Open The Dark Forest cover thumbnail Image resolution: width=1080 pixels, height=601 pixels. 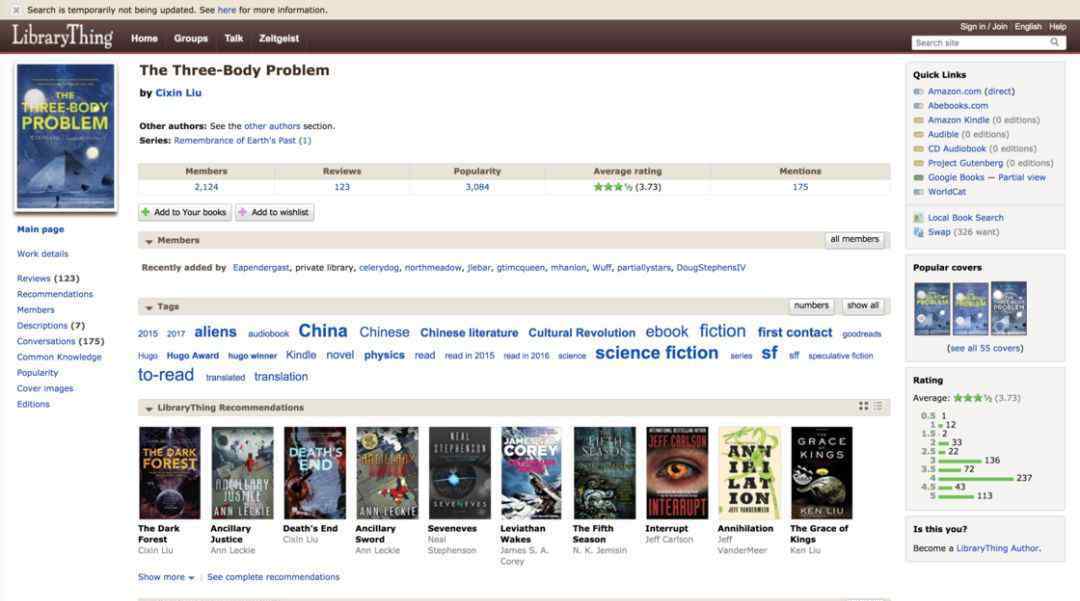pyautogui.click(x=169, y=473)
